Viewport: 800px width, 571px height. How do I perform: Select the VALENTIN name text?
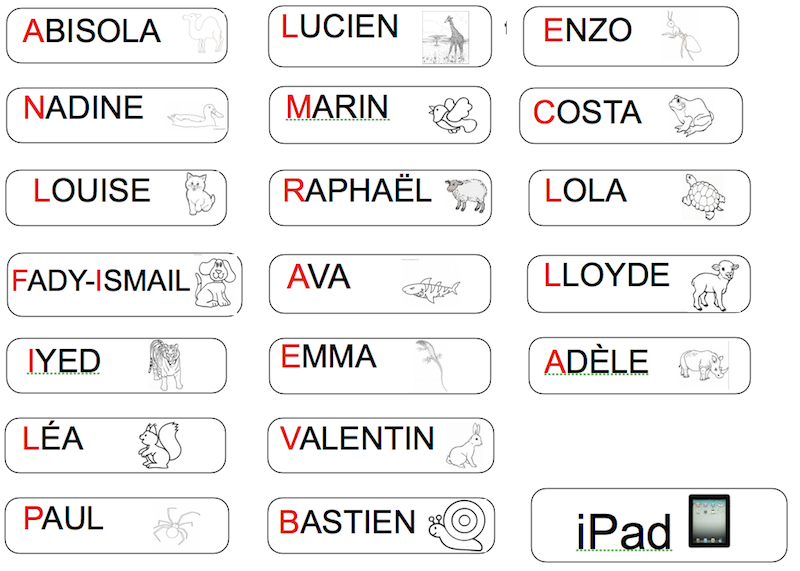357,438
